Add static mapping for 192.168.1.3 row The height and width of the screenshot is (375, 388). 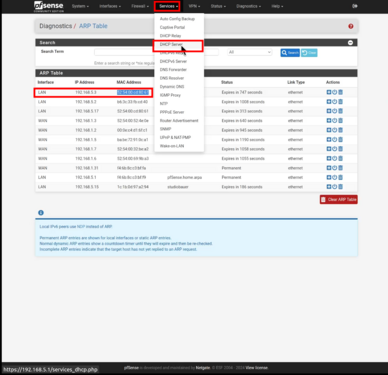[329, 121]
